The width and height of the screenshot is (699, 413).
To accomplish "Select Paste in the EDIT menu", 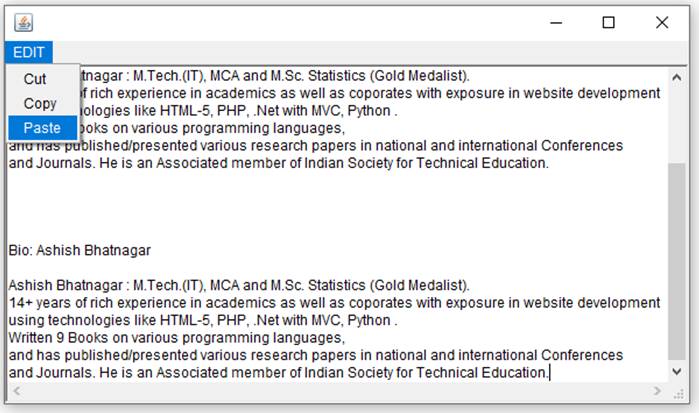I will (x=42, y=128).
